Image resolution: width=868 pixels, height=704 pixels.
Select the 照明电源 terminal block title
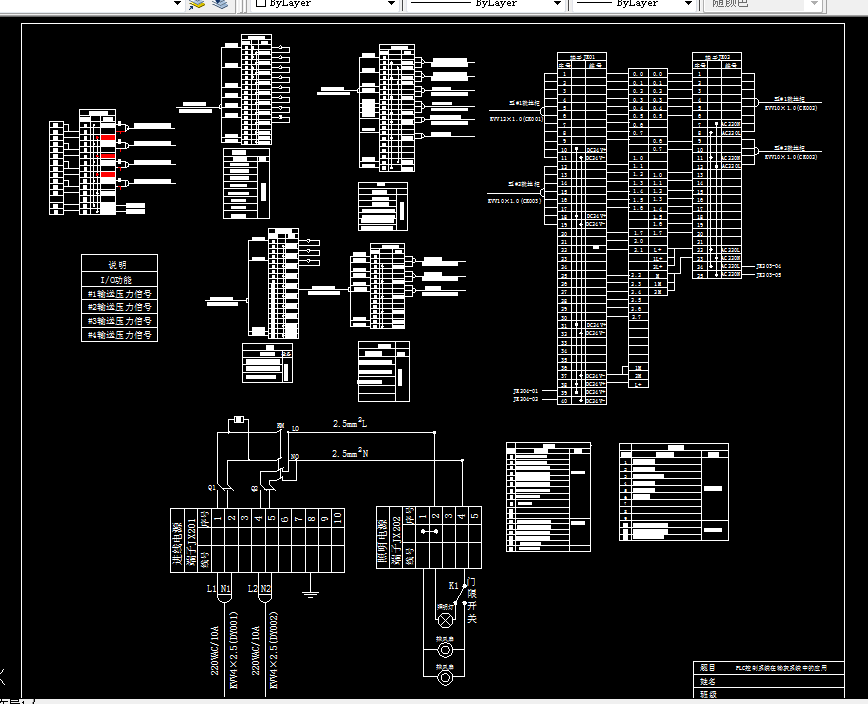coord(383,541)
